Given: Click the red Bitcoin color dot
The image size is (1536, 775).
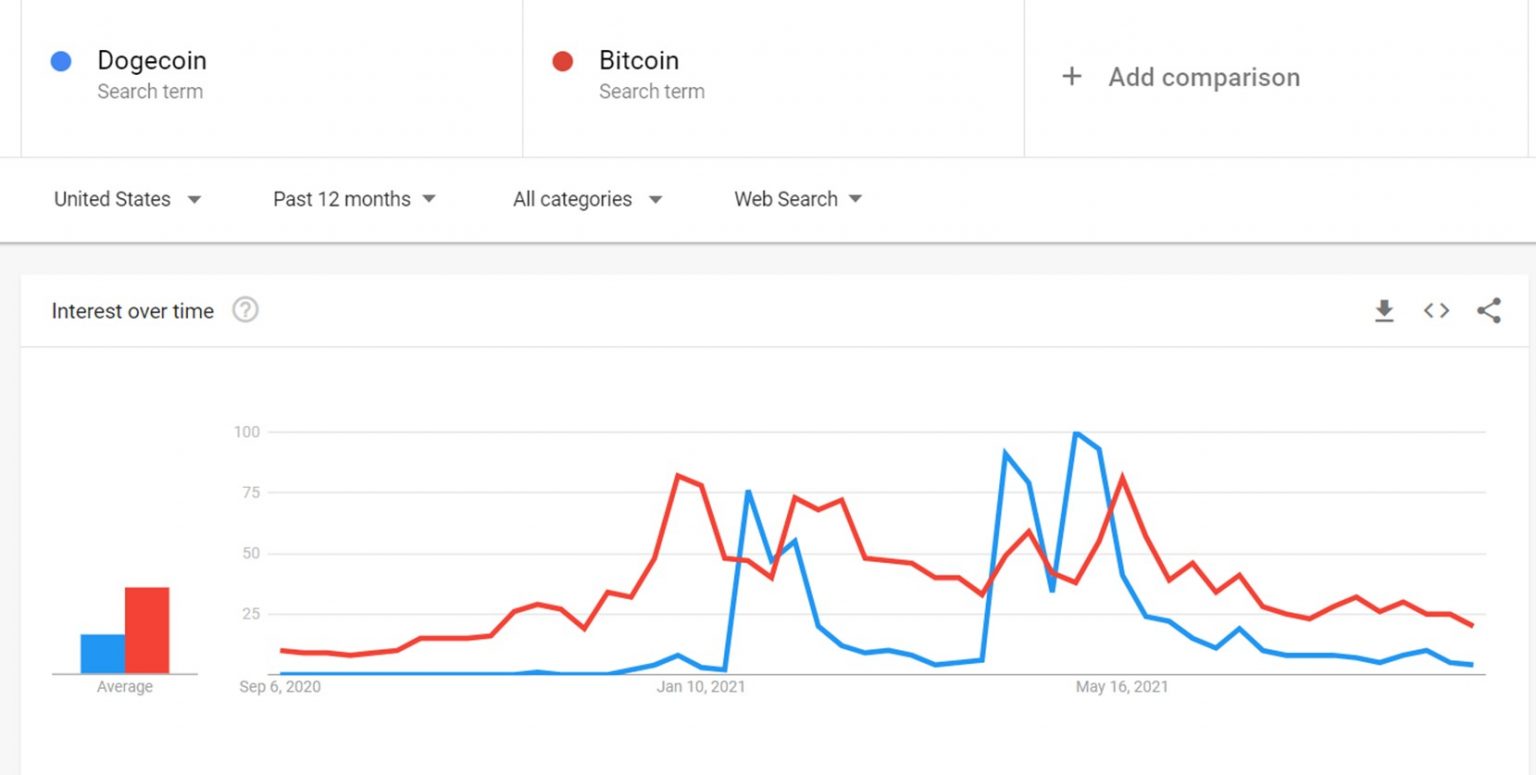Looking at the screenshot, I should click(x=562, y=61).
